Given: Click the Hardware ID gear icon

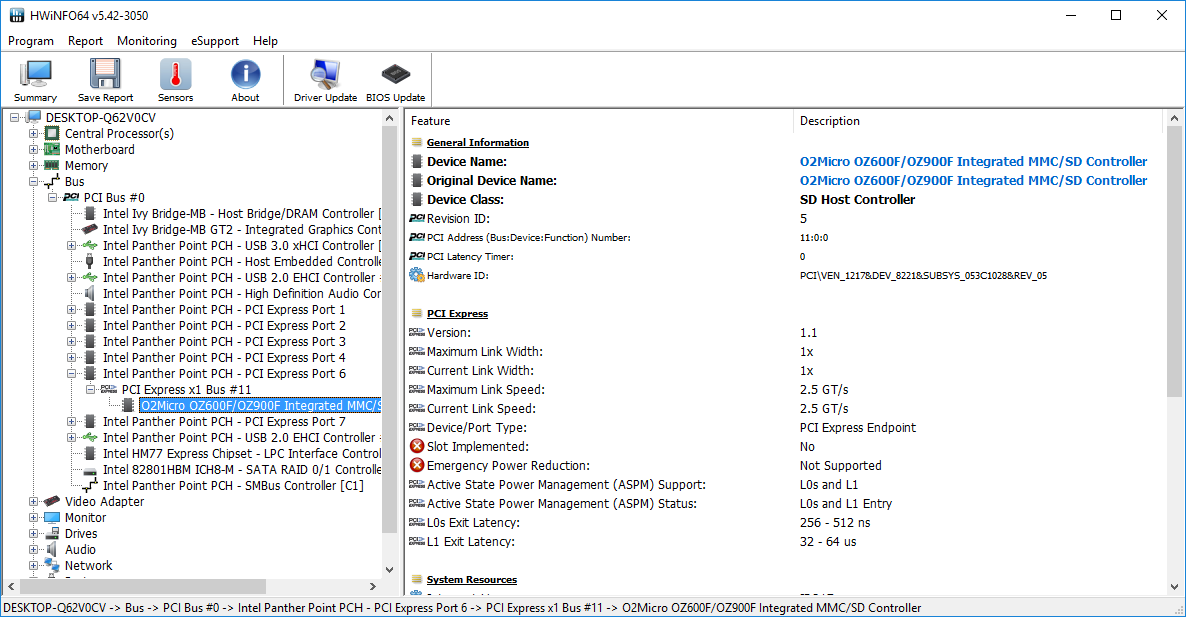Looking at the screenshot, I should point(417,275).
